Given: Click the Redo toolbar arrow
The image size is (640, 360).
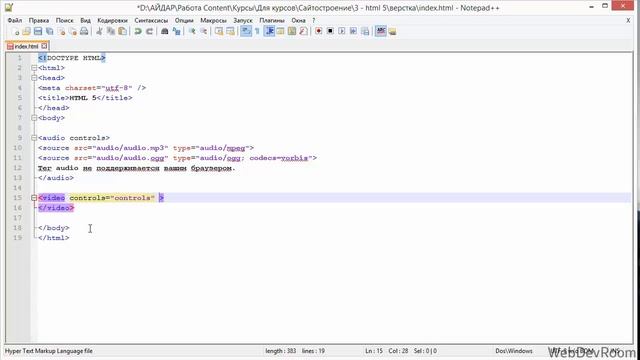Looking at the screenshot, I should tap(149, 31).
